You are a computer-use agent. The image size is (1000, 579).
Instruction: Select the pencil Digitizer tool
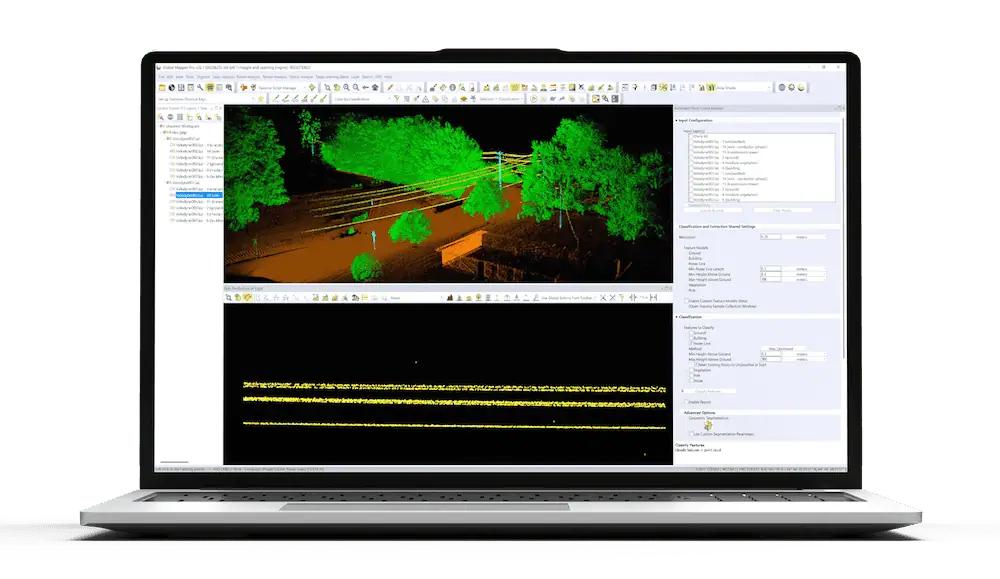[390, 87]
